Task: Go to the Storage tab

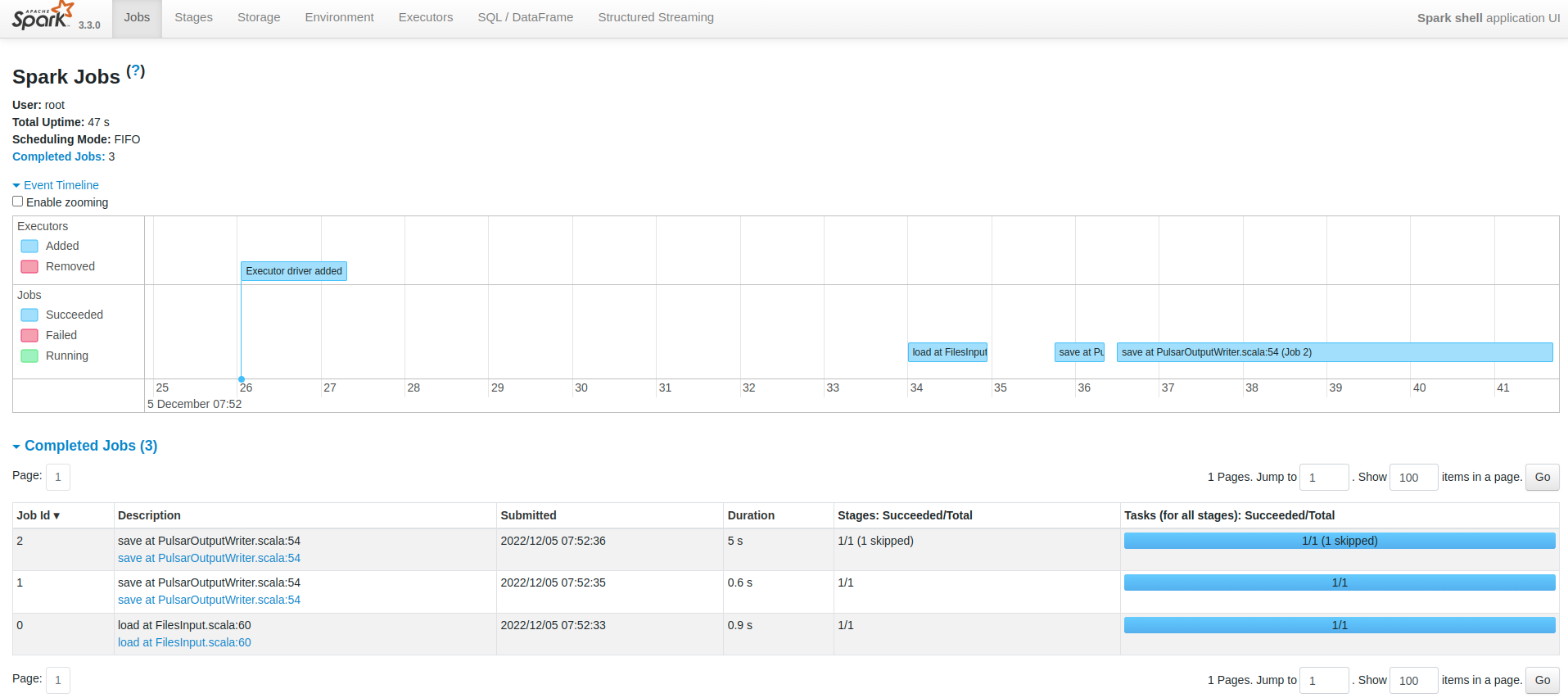Action: [259, 17]
